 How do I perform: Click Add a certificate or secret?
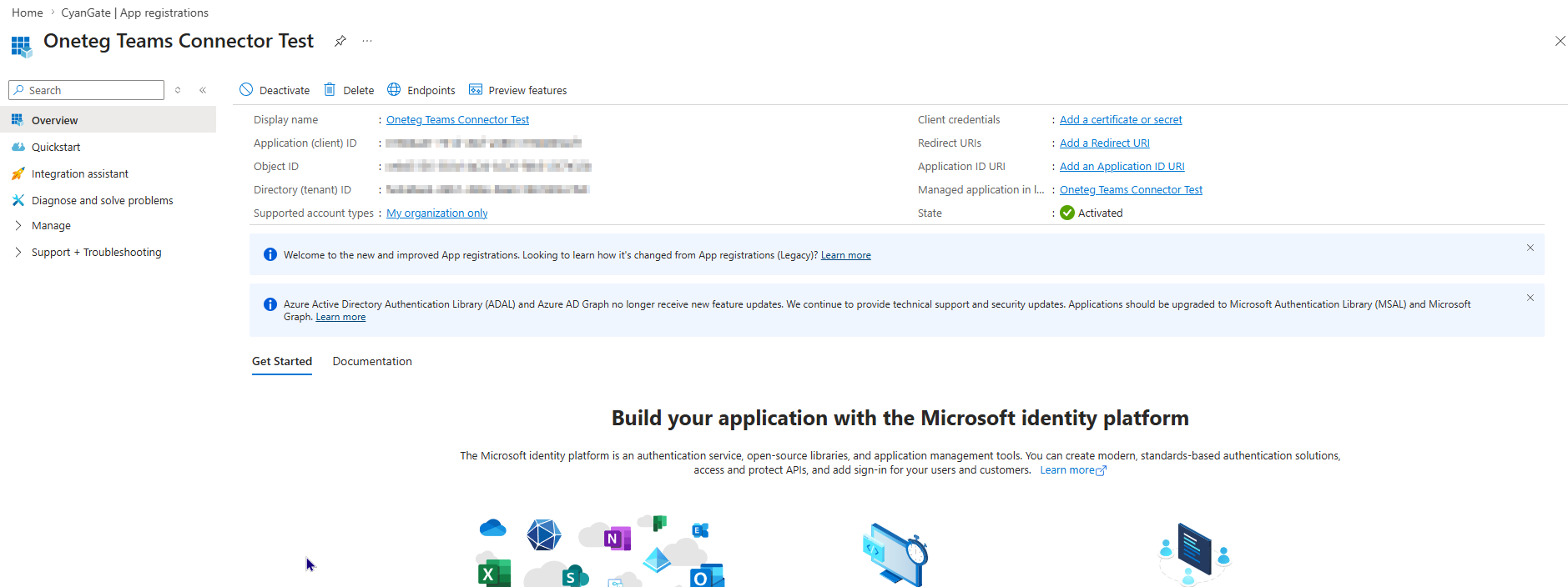coord(1121,119)
